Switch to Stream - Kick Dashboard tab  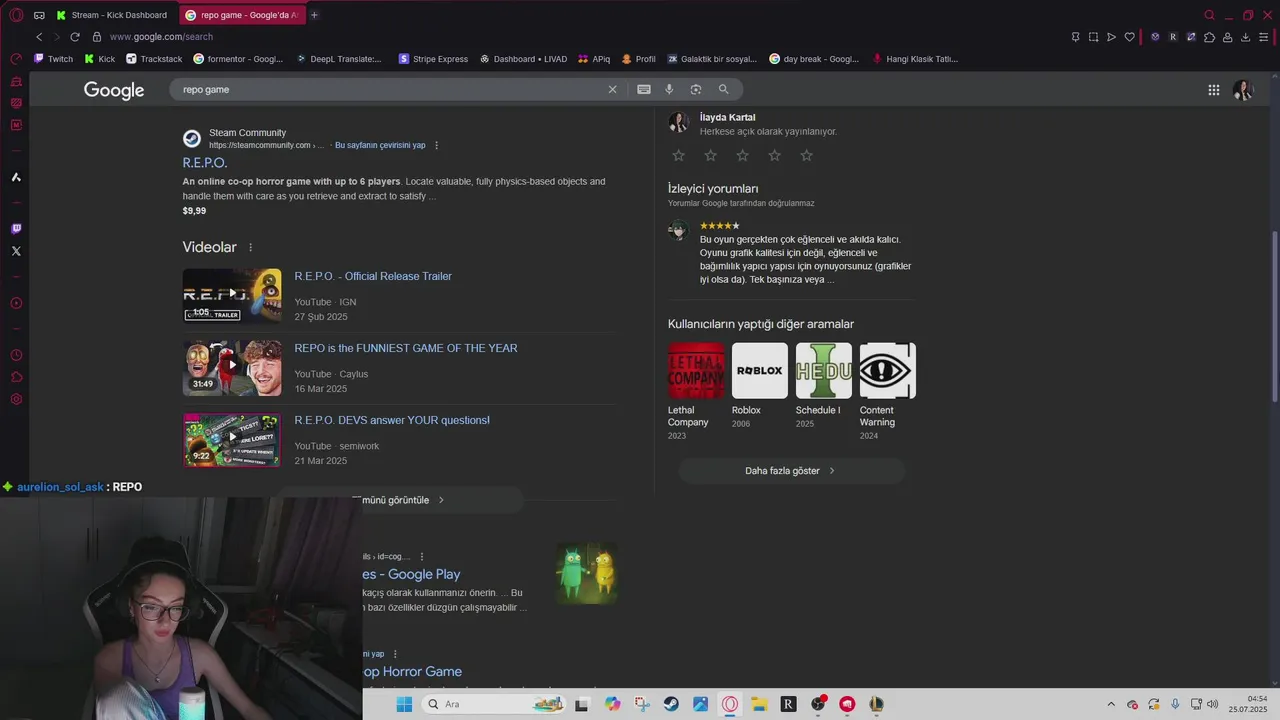click(114, 15)
